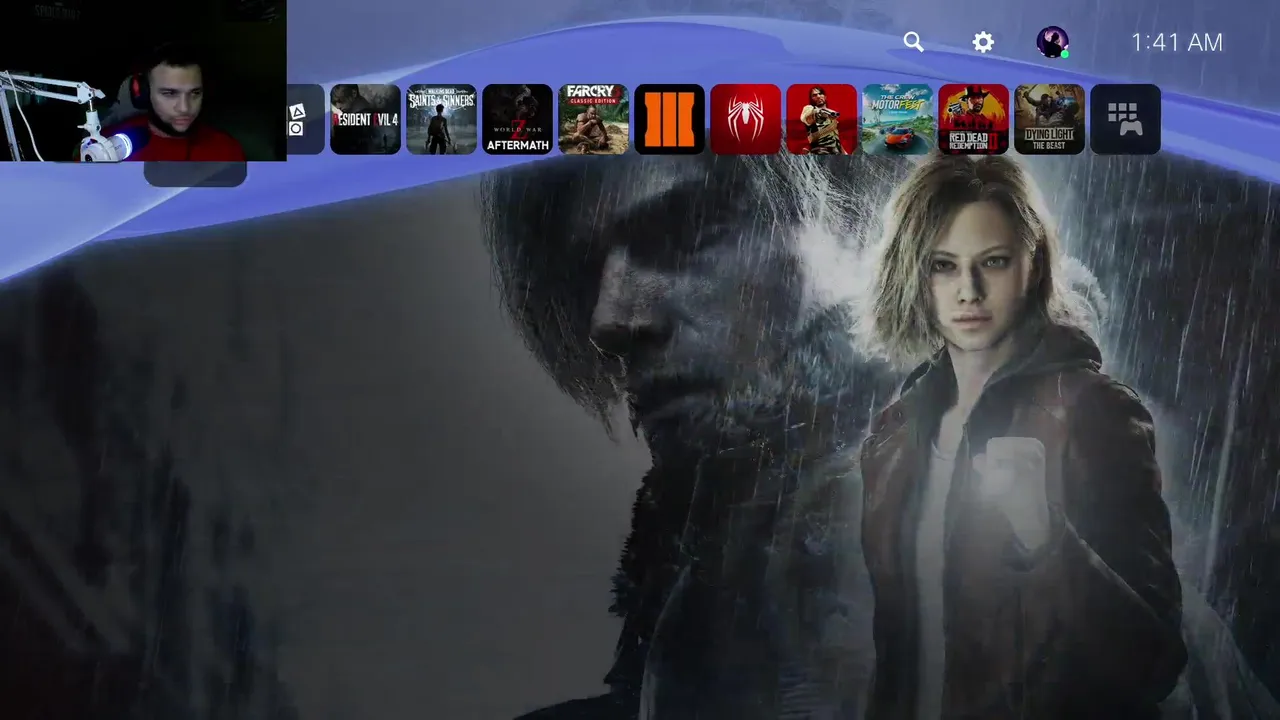Viewport: 1280px width, 720px height.
Task: Click the streamer webcam overlay
Action: pos(143,80)
